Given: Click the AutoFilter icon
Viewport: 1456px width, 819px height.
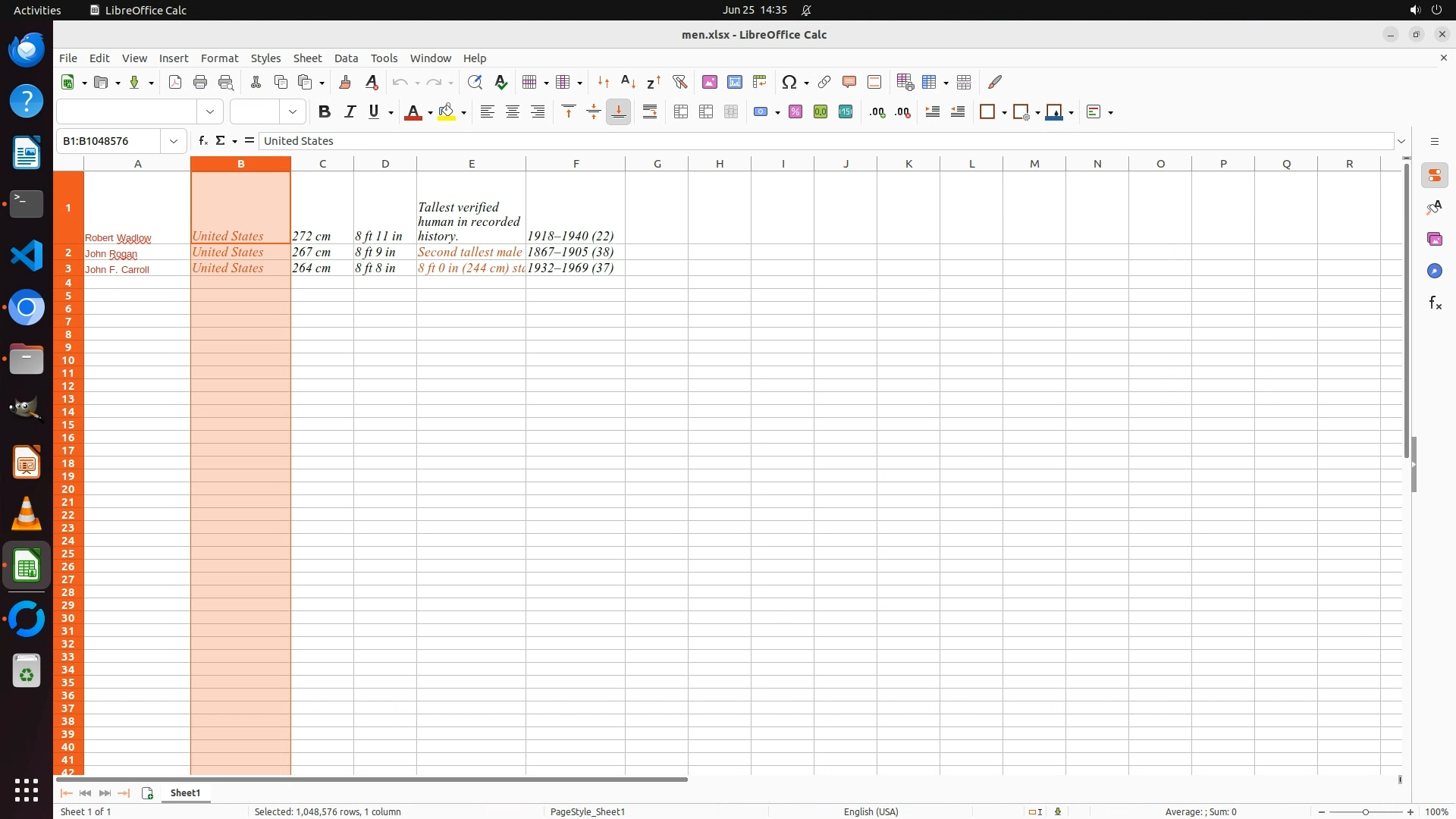Looking at the screenshot, I should (679, 82).
